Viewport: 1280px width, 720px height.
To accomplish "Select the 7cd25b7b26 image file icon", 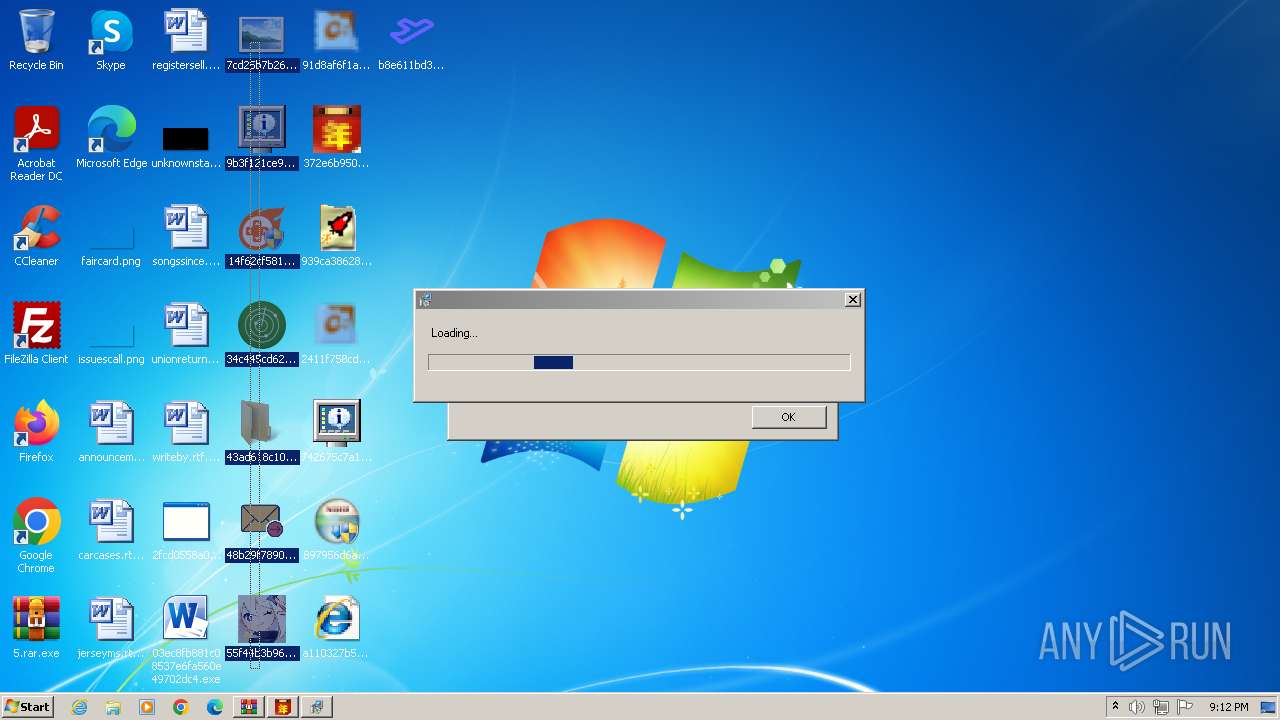I will point(261,40).
